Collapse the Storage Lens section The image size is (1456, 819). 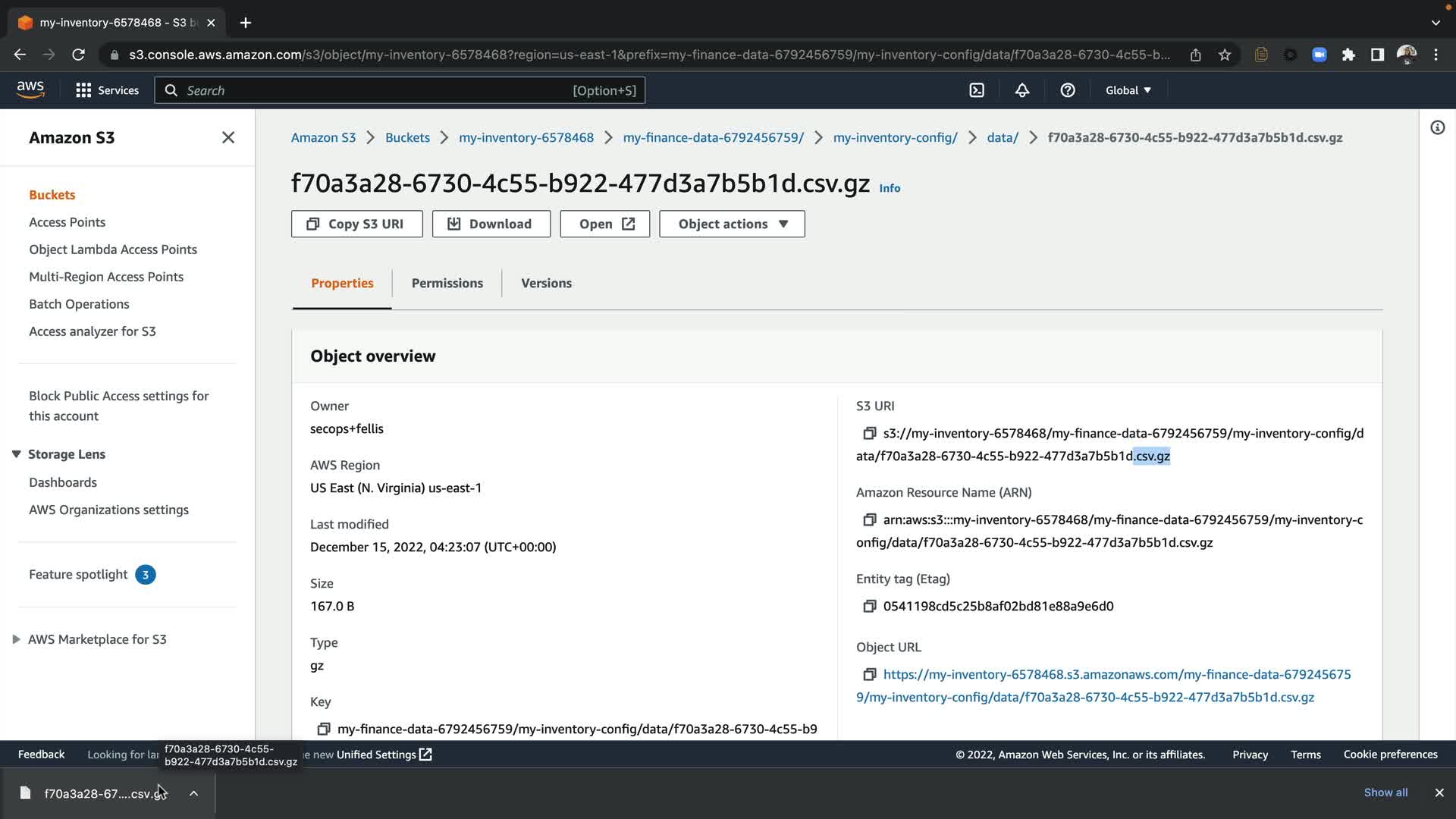[16, 454]
